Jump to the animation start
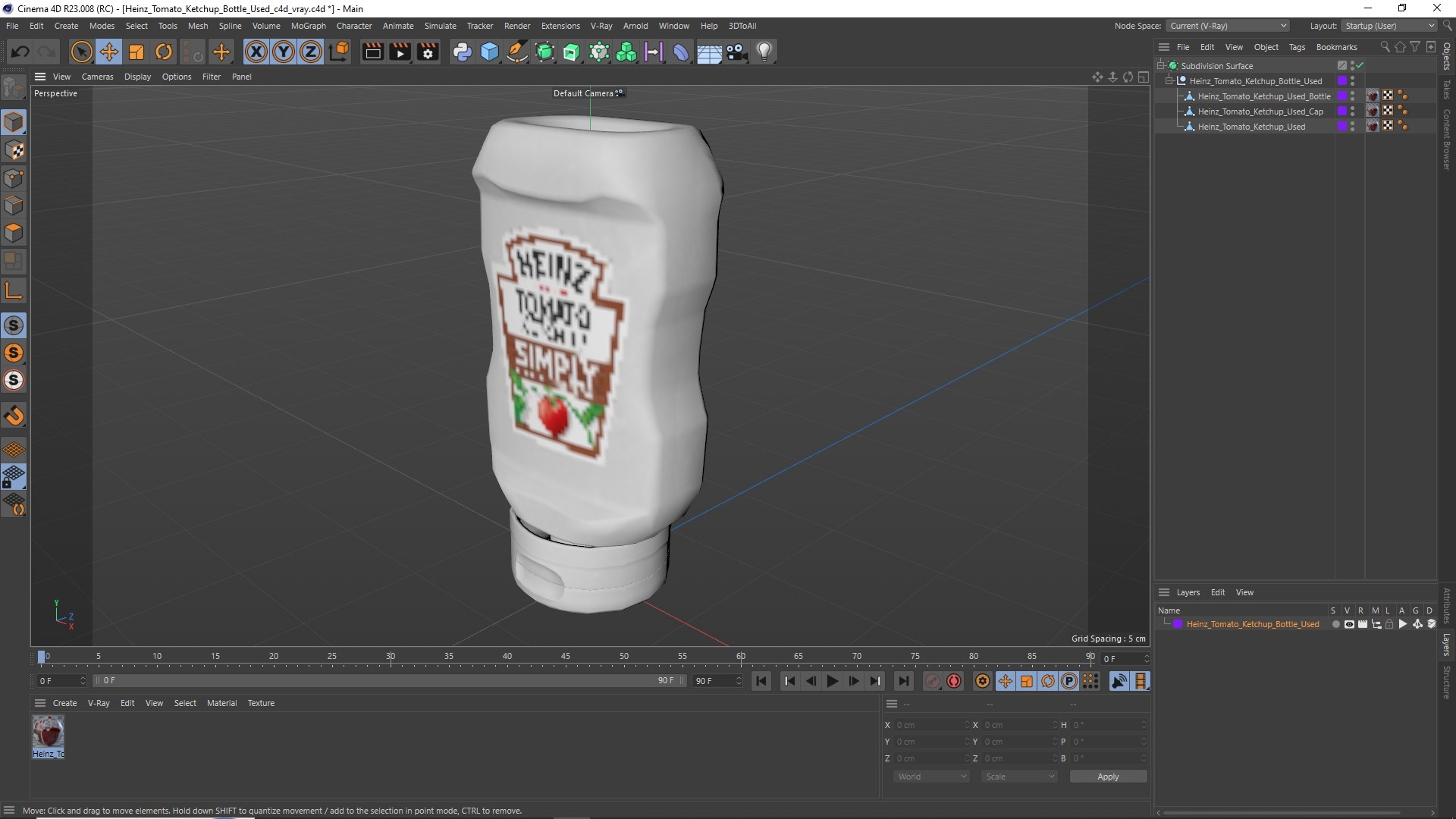 761,681
